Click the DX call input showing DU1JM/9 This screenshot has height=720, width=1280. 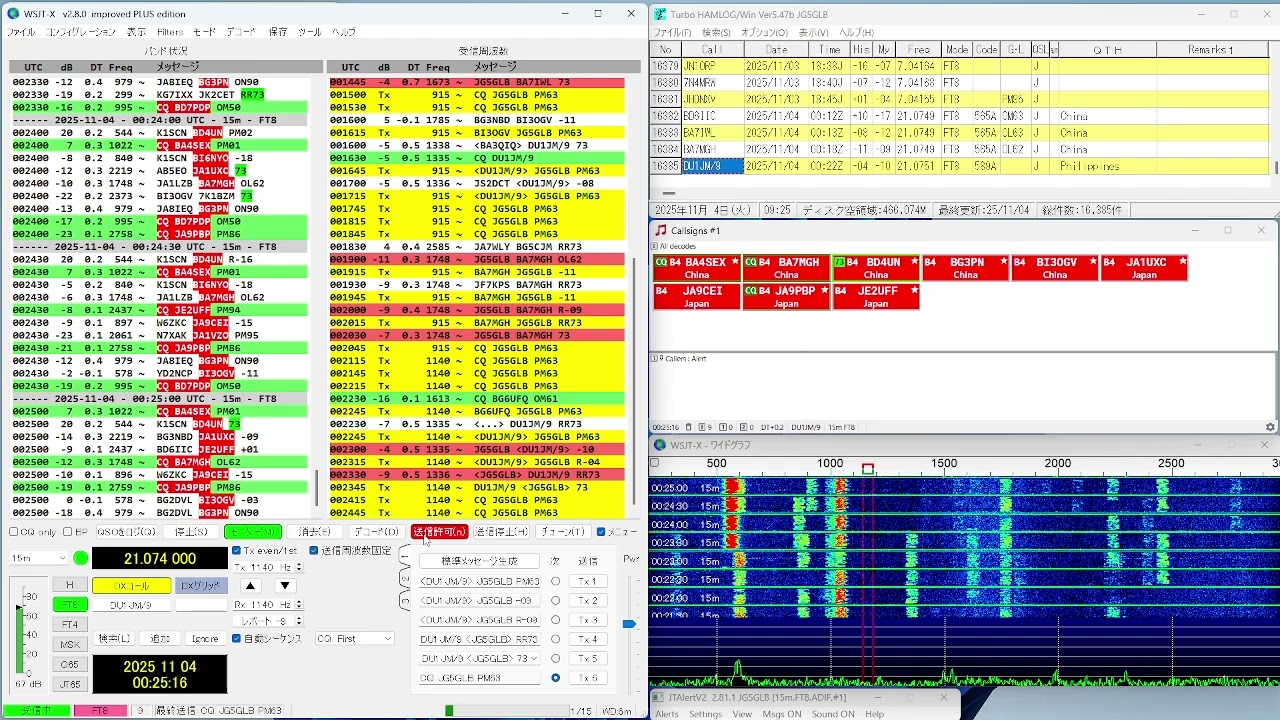131,605
